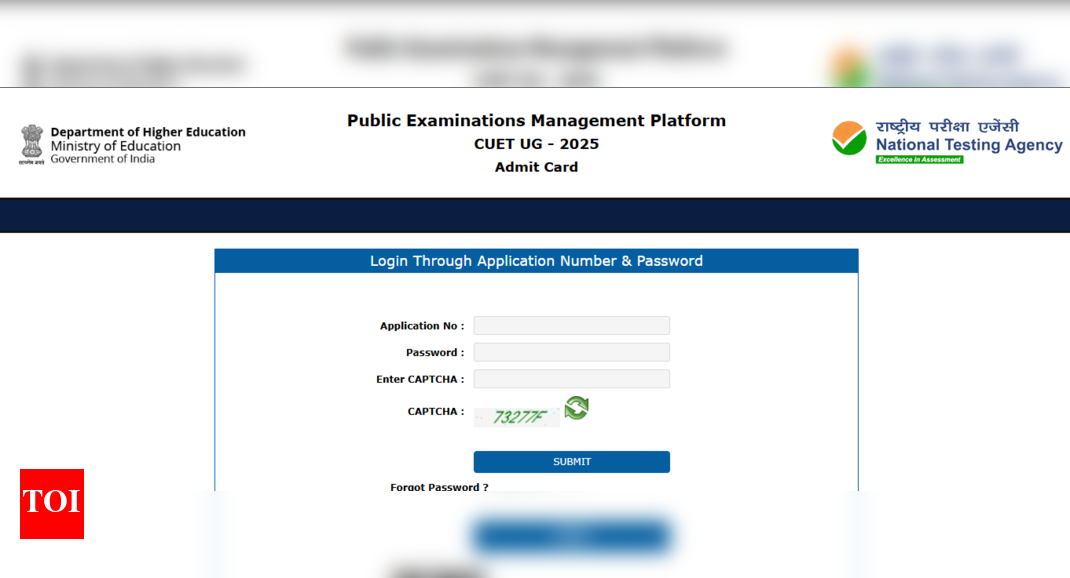Click the Government of India emblem

point(31,145)
